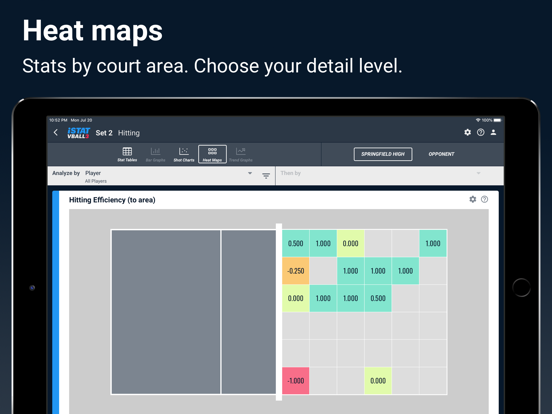Open the Stat Tables view
552x414 pixels.
tap(127, 155)
